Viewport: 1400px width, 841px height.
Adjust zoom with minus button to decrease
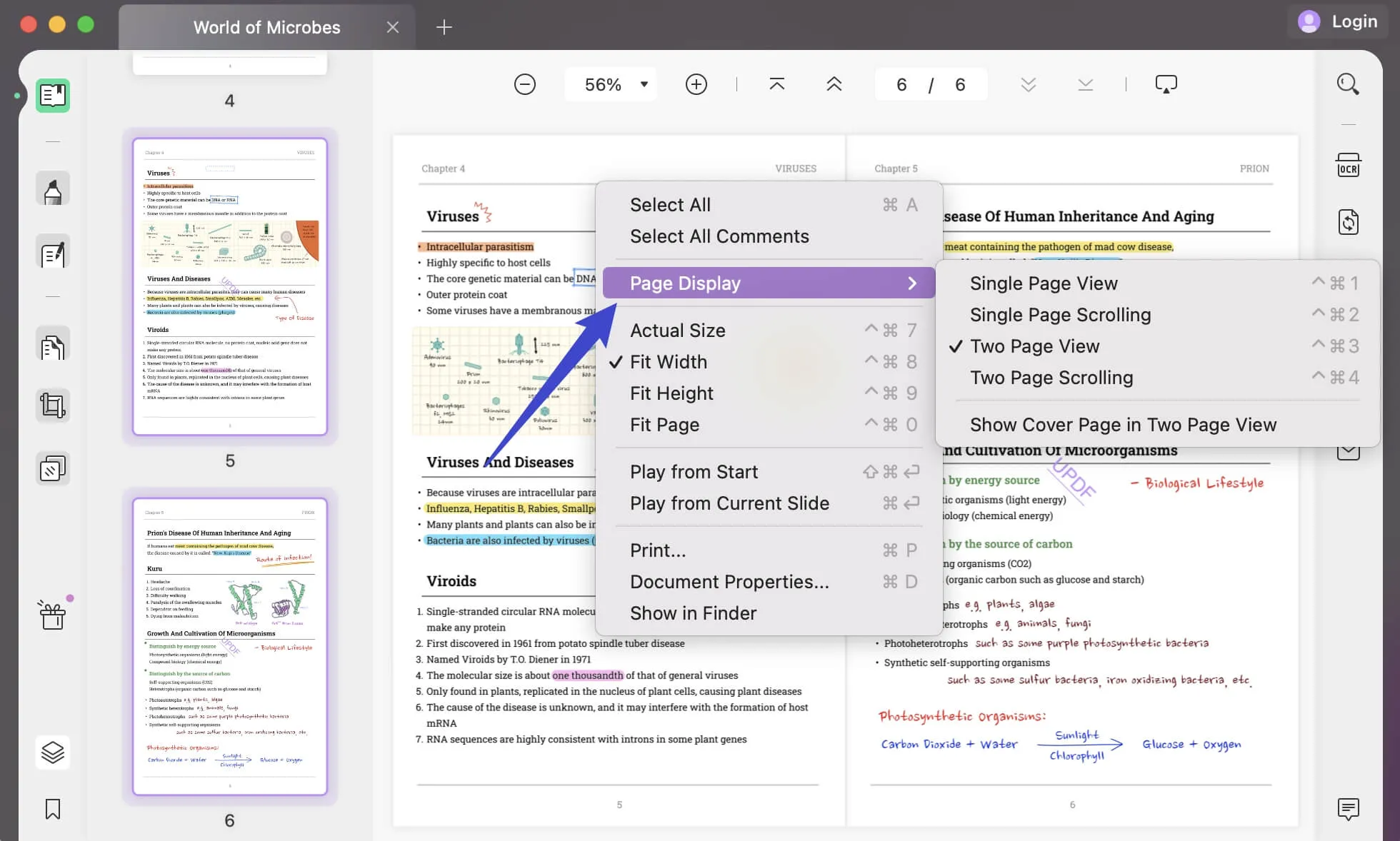[x=524, y=84]
